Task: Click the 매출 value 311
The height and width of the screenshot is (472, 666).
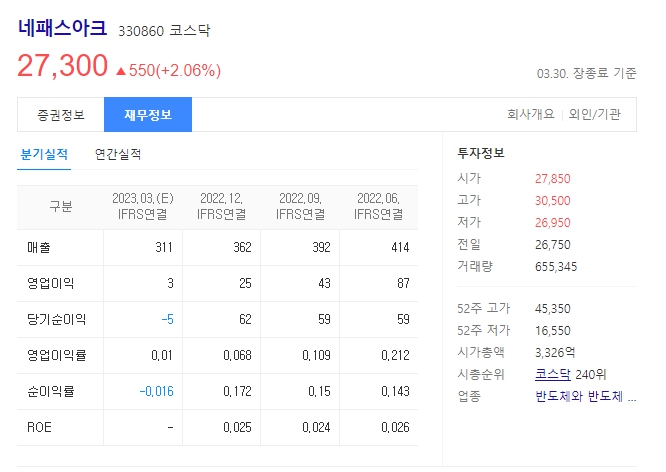Action: point(164,247)
